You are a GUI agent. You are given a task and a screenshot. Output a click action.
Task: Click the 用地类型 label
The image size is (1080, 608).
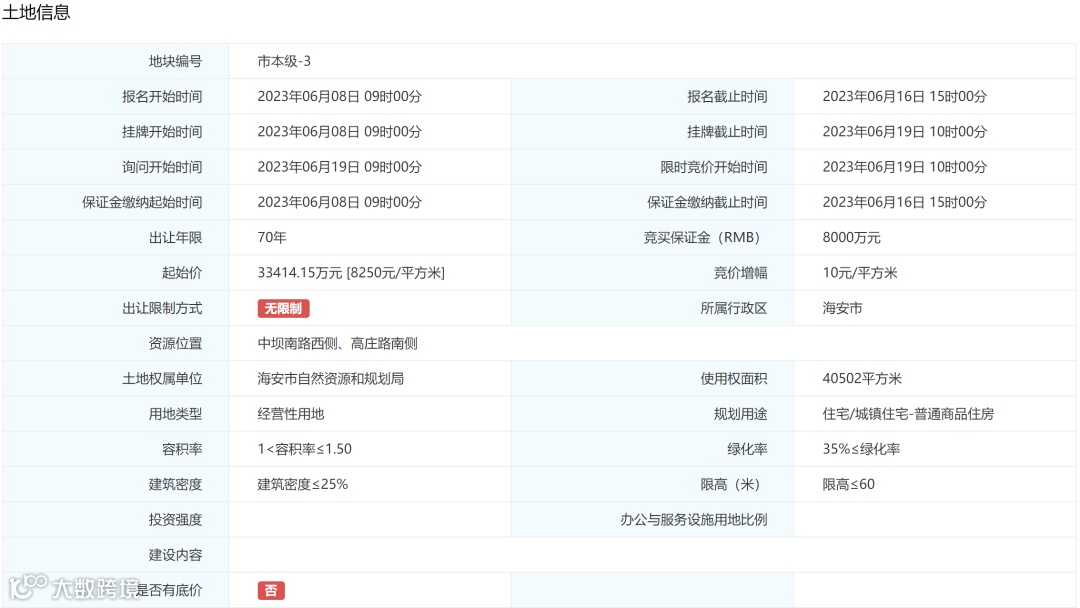176,414
